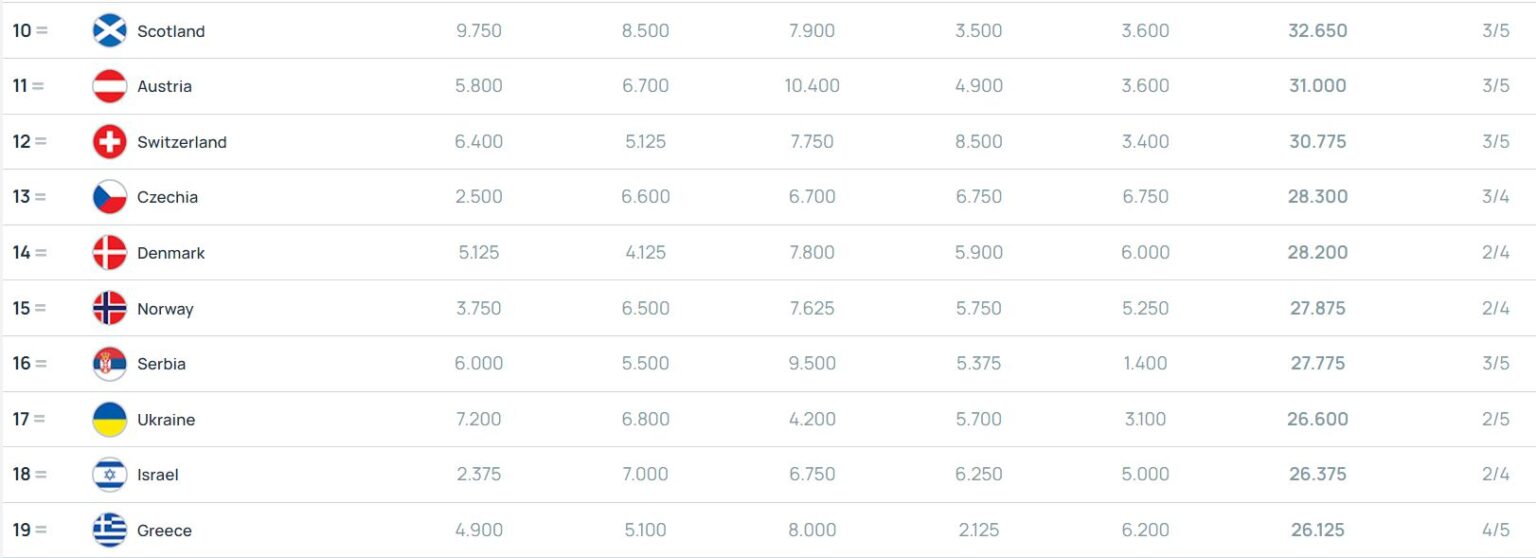The image size is (1536, 558).
Task: Open the Greece country name link
Action: point(164,530)
